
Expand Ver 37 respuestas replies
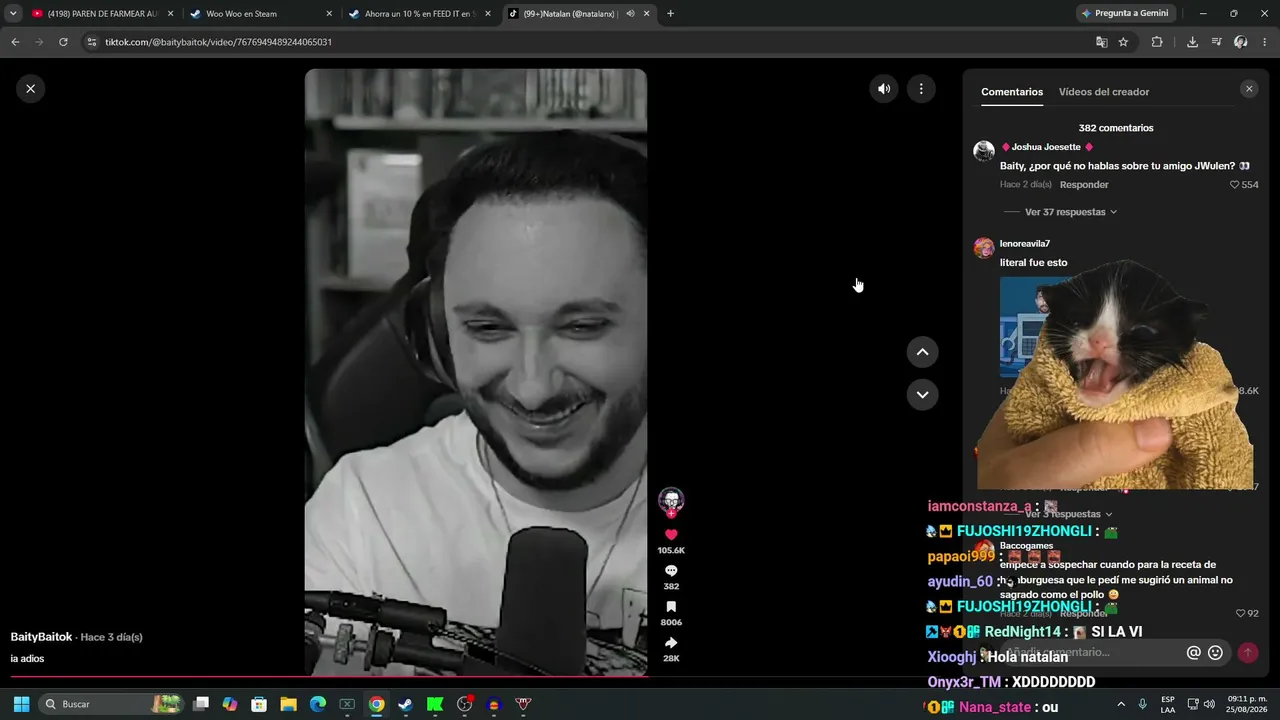pyautogui.click(x=1071, y=212)
